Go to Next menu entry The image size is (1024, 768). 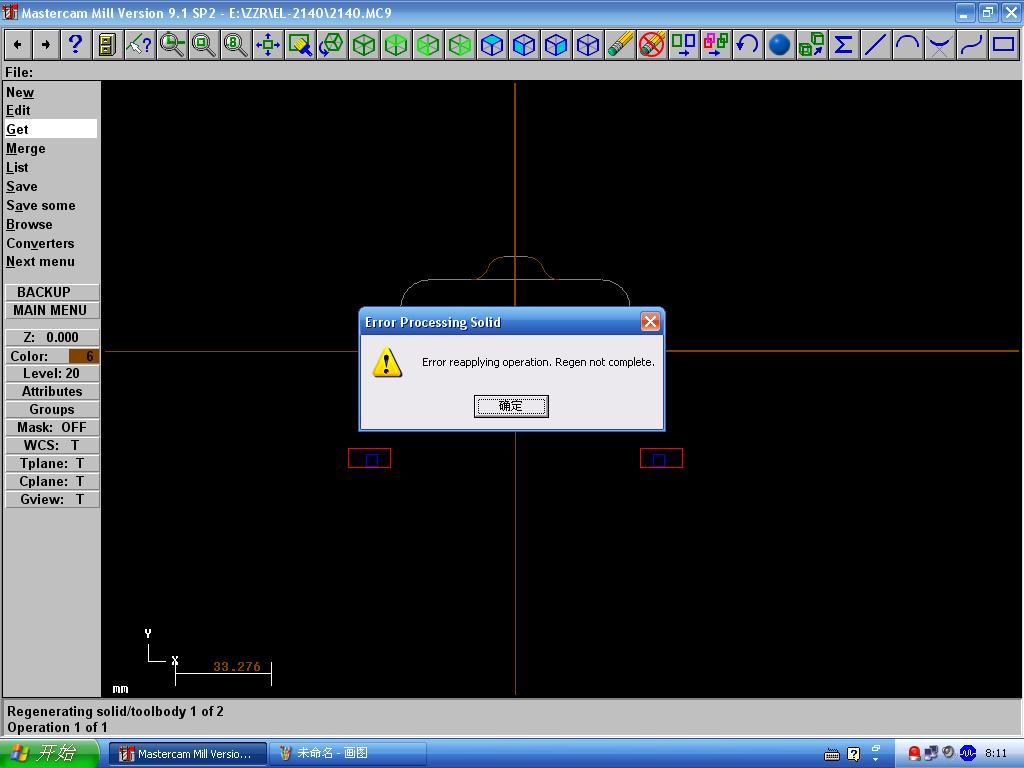[x=40, y=261]
